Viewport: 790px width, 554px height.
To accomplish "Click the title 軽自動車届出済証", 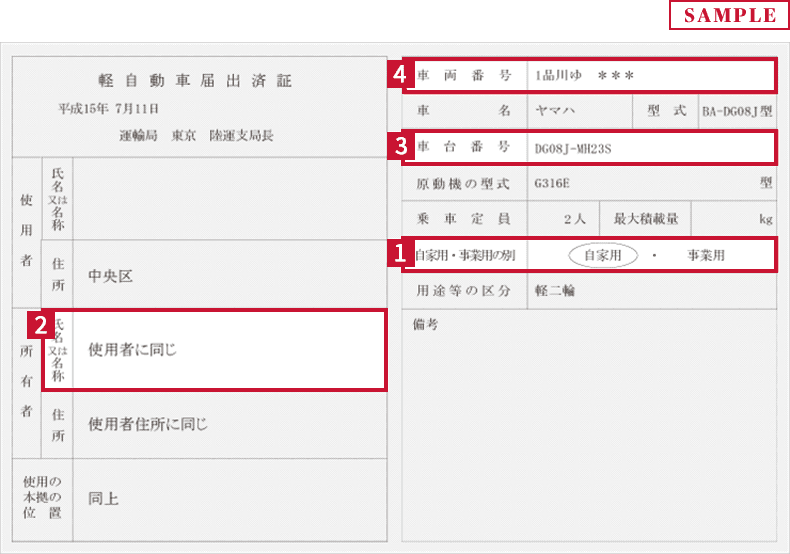I will point(195,81).
